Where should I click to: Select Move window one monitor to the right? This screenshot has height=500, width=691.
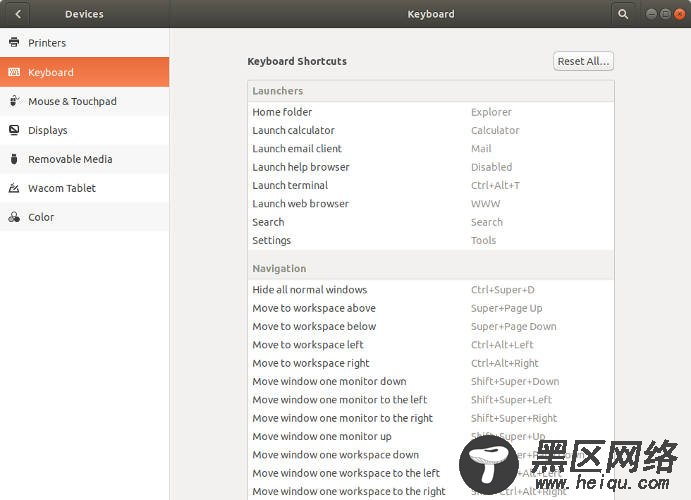click(x=431, y=419)
